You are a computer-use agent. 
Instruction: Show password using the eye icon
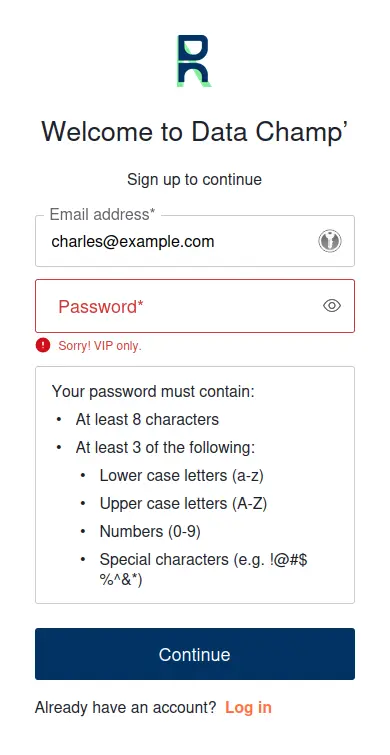(332, 306)
